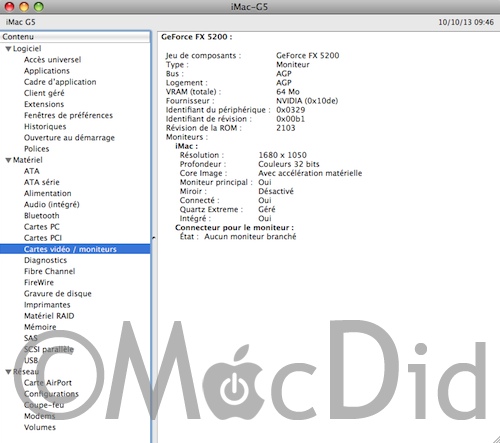Image resolution: width=500 pixels, height=443 pixels.
Task: Open the Bluetooth hardware entry
Action: pos(41,216)
